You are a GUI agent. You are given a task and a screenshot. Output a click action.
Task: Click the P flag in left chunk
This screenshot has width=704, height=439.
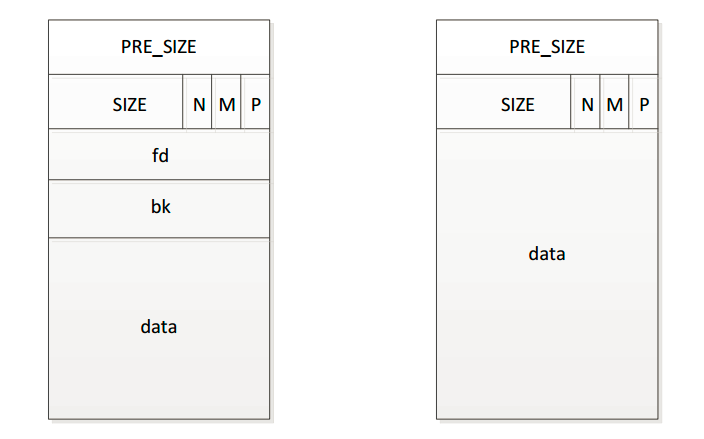tap(256, 102)
